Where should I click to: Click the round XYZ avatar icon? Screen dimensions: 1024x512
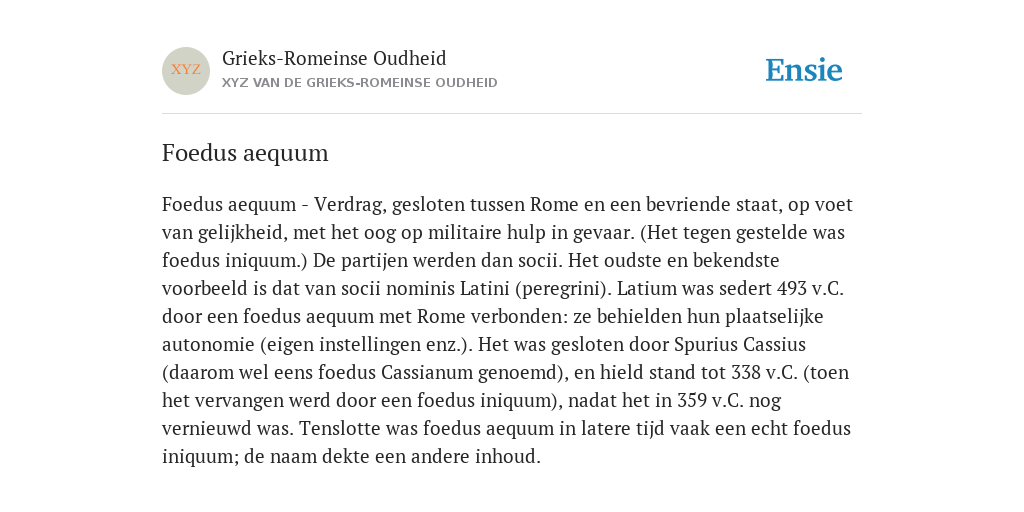(x=185, y=71)
